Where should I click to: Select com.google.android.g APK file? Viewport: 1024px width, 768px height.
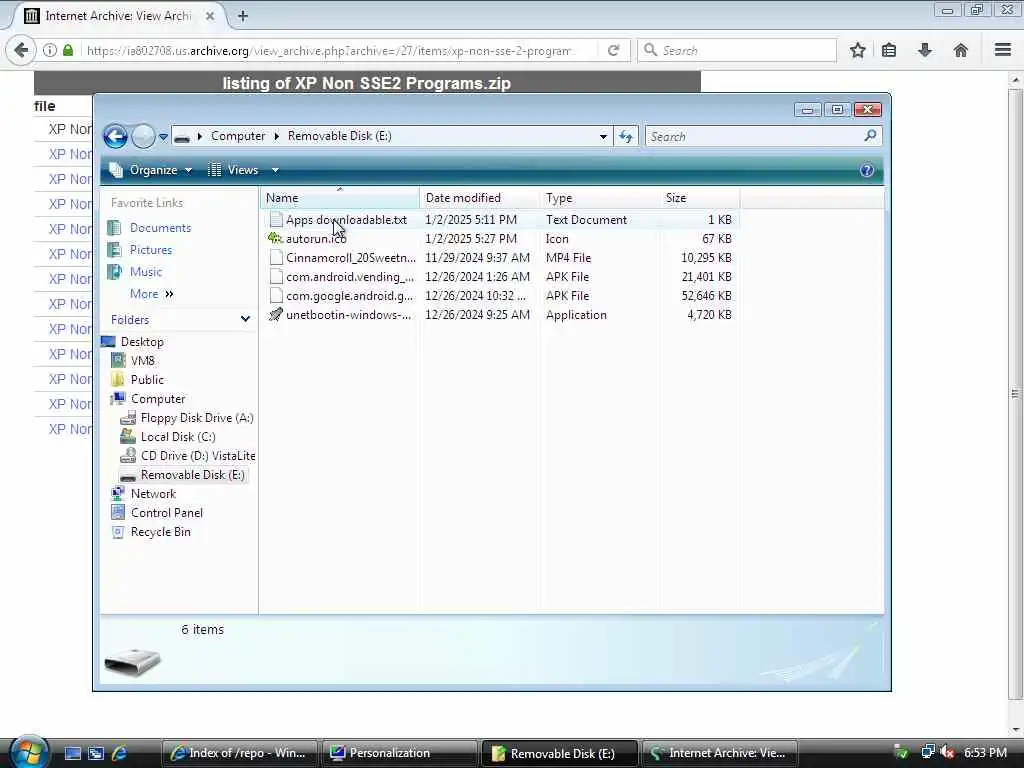[349, 296]
